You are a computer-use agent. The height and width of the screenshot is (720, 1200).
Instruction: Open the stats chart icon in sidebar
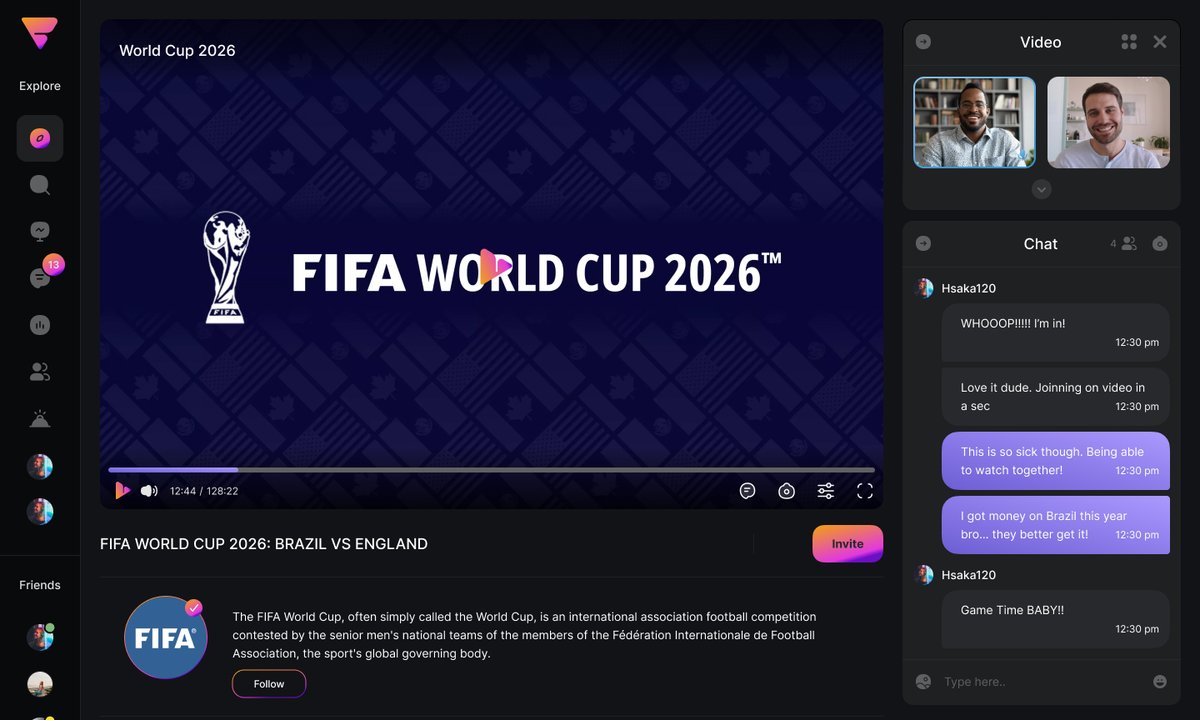click(x=40, y=325)
